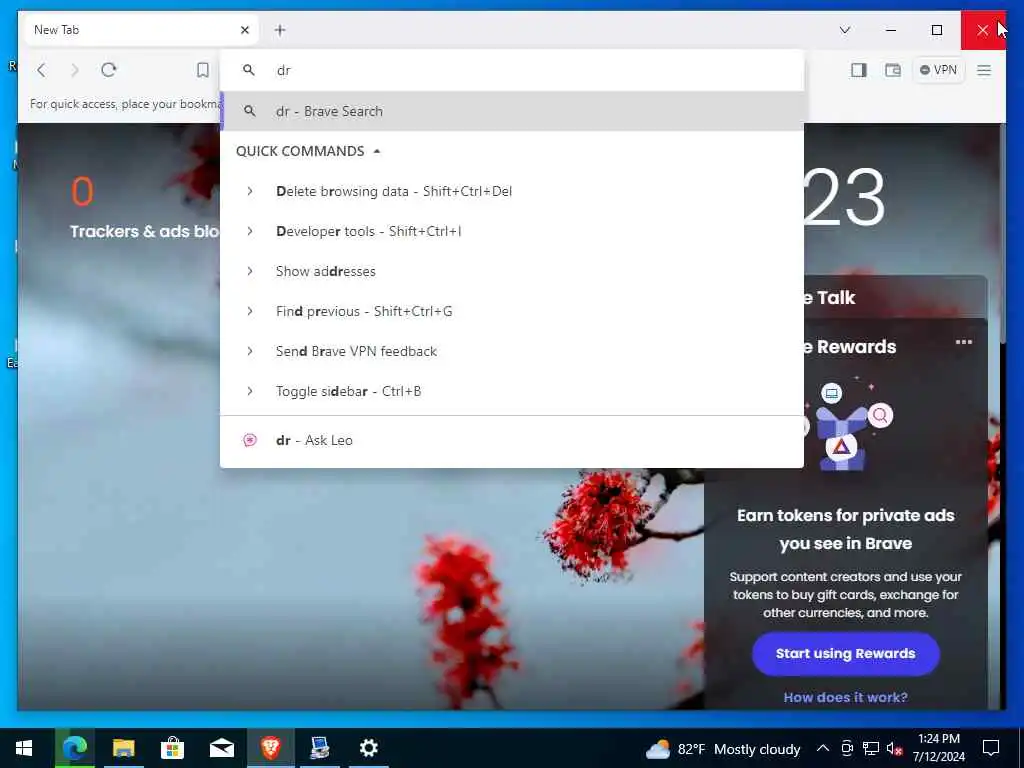Open the Meet Now tray icon

847,749
